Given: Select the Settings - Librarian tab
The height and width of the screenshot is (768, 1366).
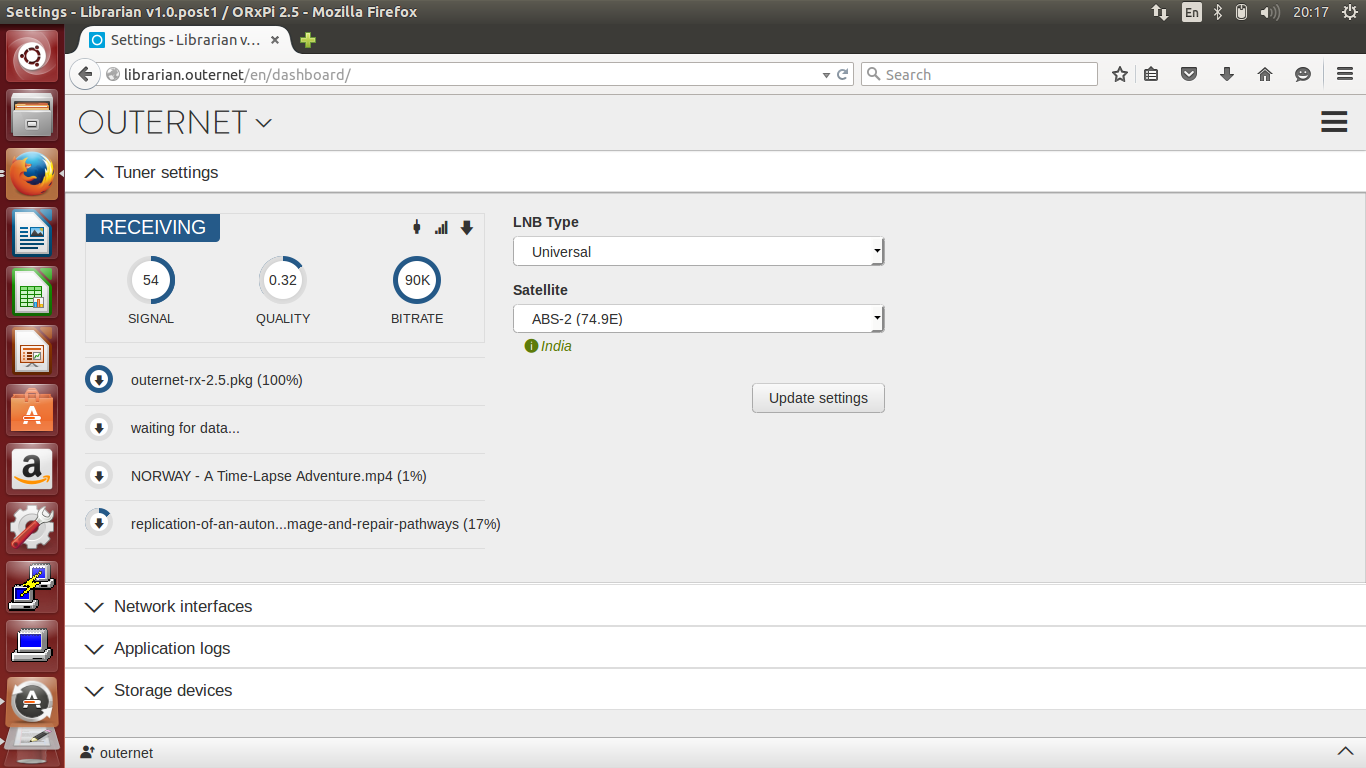Looking at the screenshot, I should coord(186,40).
